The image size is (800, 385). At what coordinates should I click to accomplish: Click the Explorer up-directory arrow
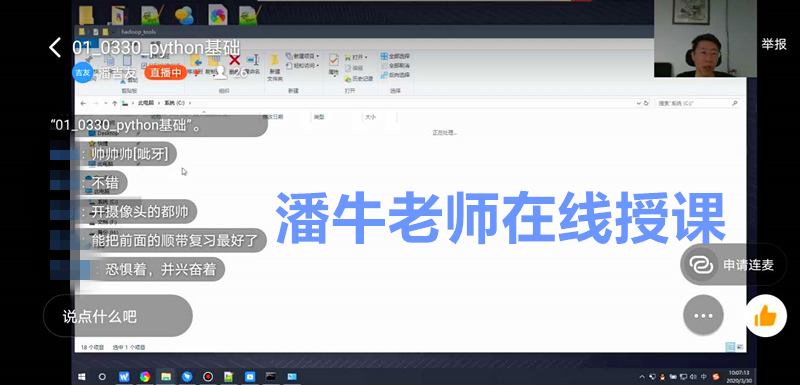(x=115, y=103)
